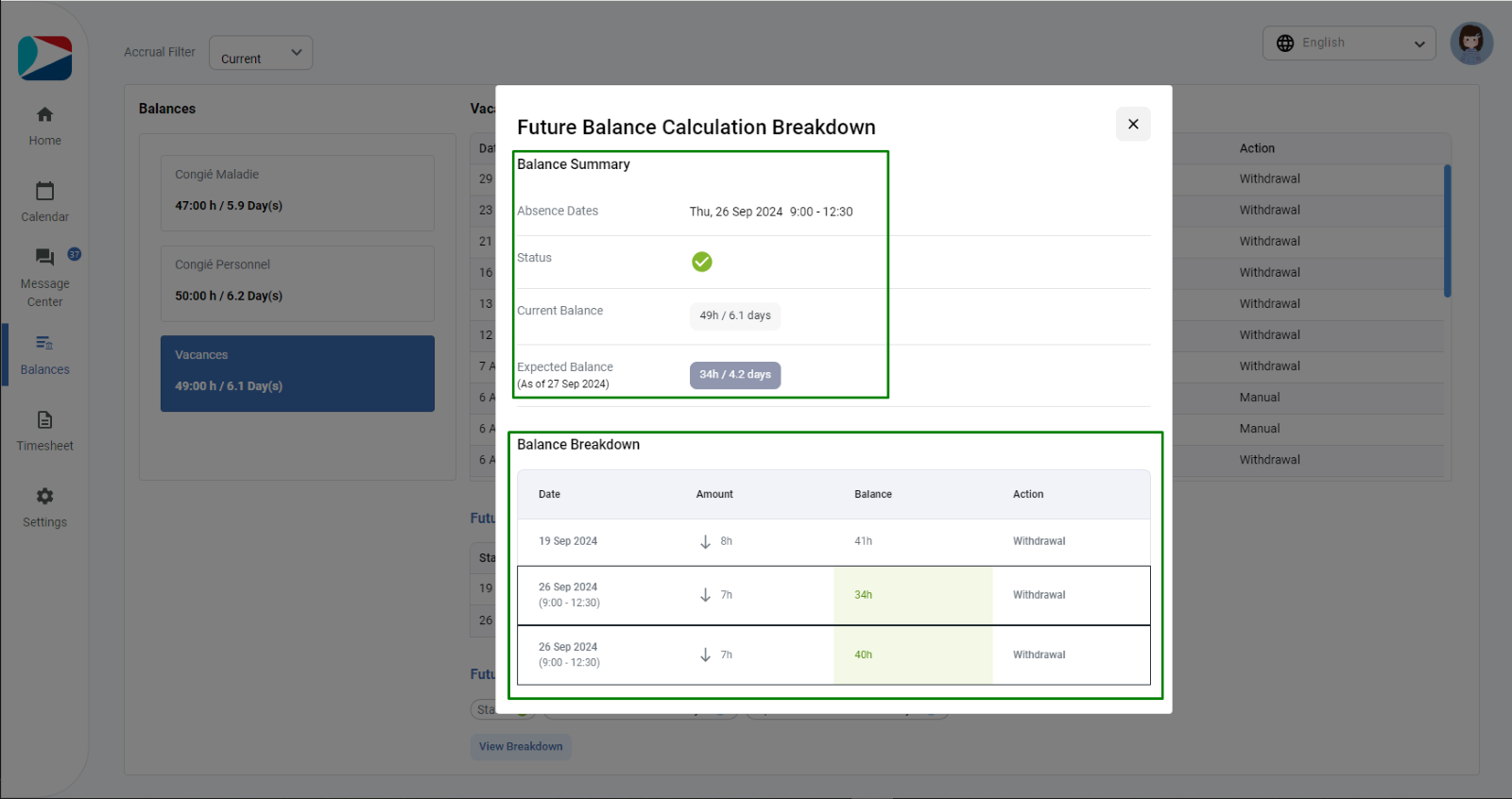Click the 37 unread messages badge

point(75,254)
